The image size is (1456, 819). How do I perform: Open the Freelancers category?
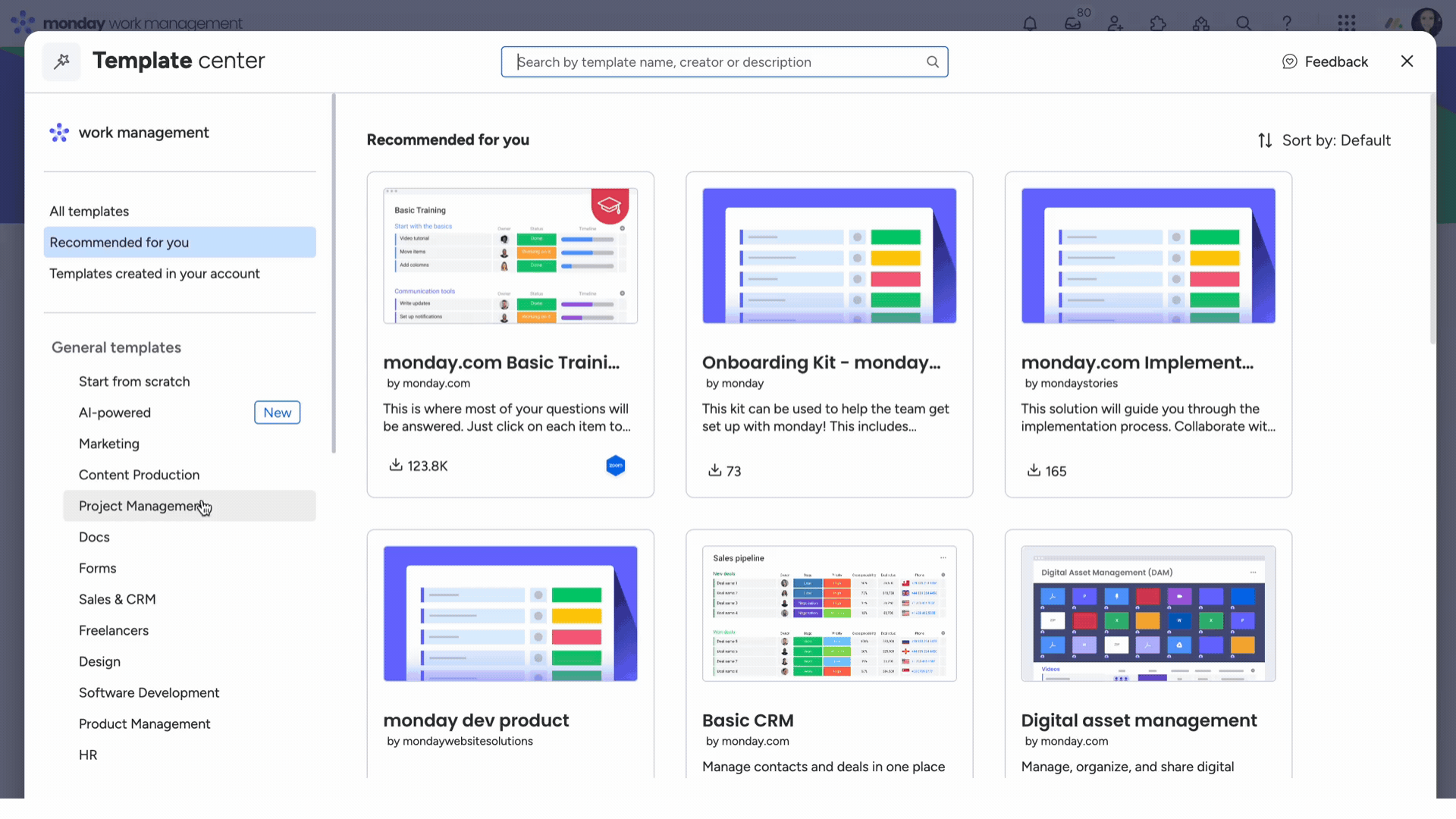(190, 630)
